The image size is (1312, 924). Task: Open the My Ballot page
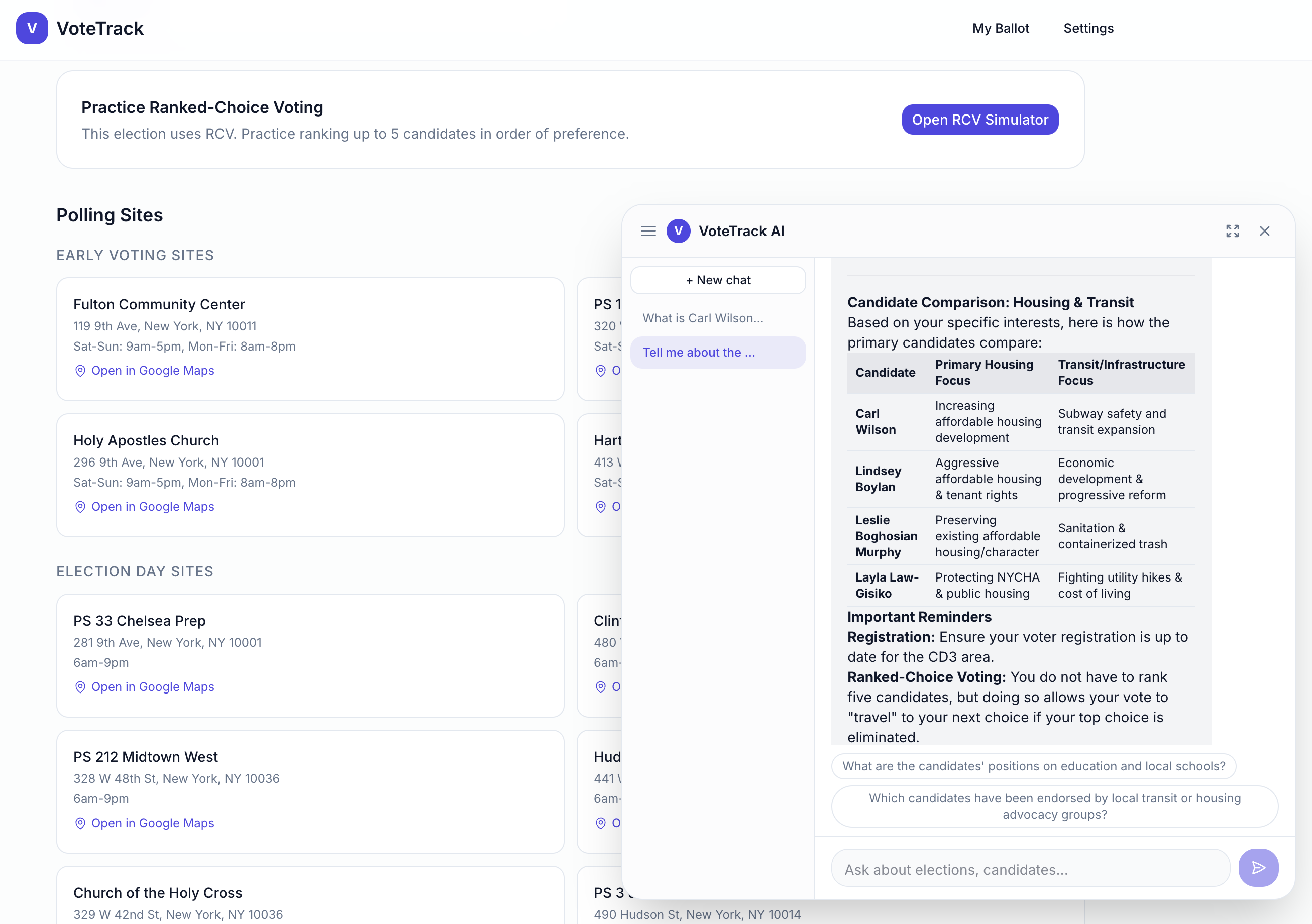point(1000,28)
